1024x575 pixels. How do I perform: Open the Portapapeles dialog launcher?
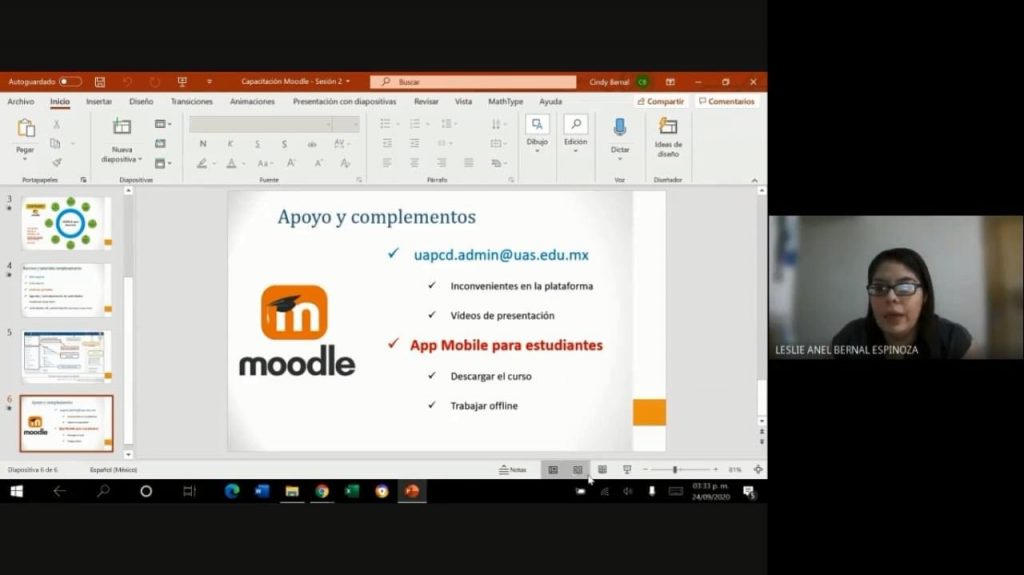84,180
